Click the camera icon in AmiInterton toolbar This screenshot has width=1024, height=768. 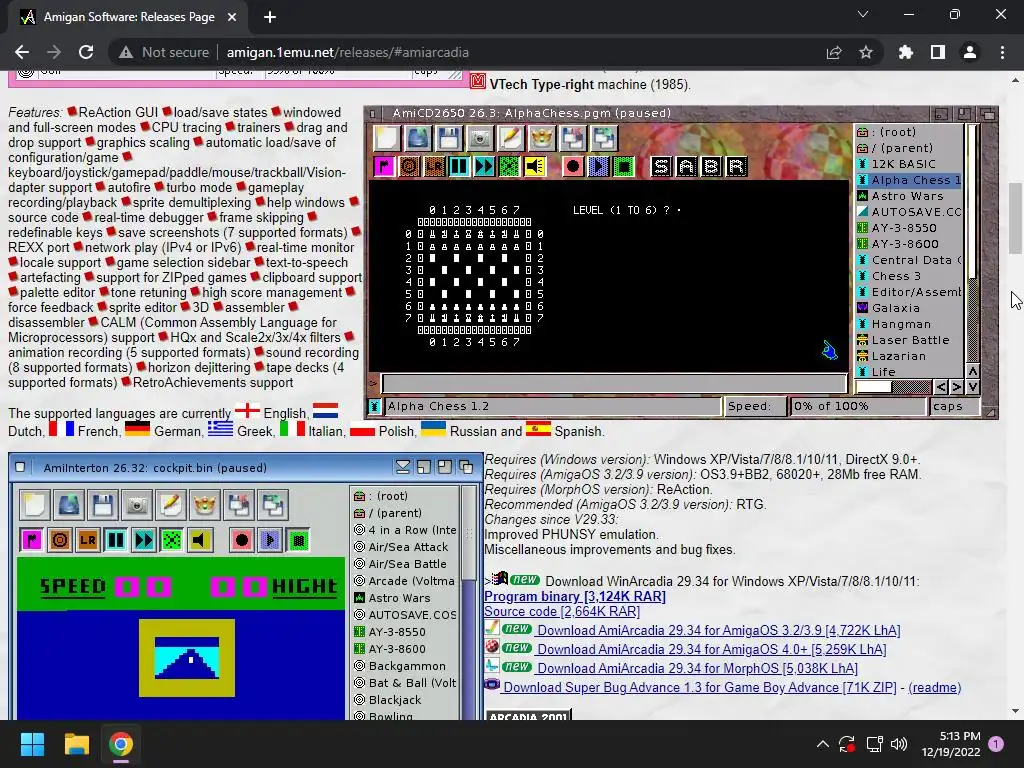(x=136, y=504)
